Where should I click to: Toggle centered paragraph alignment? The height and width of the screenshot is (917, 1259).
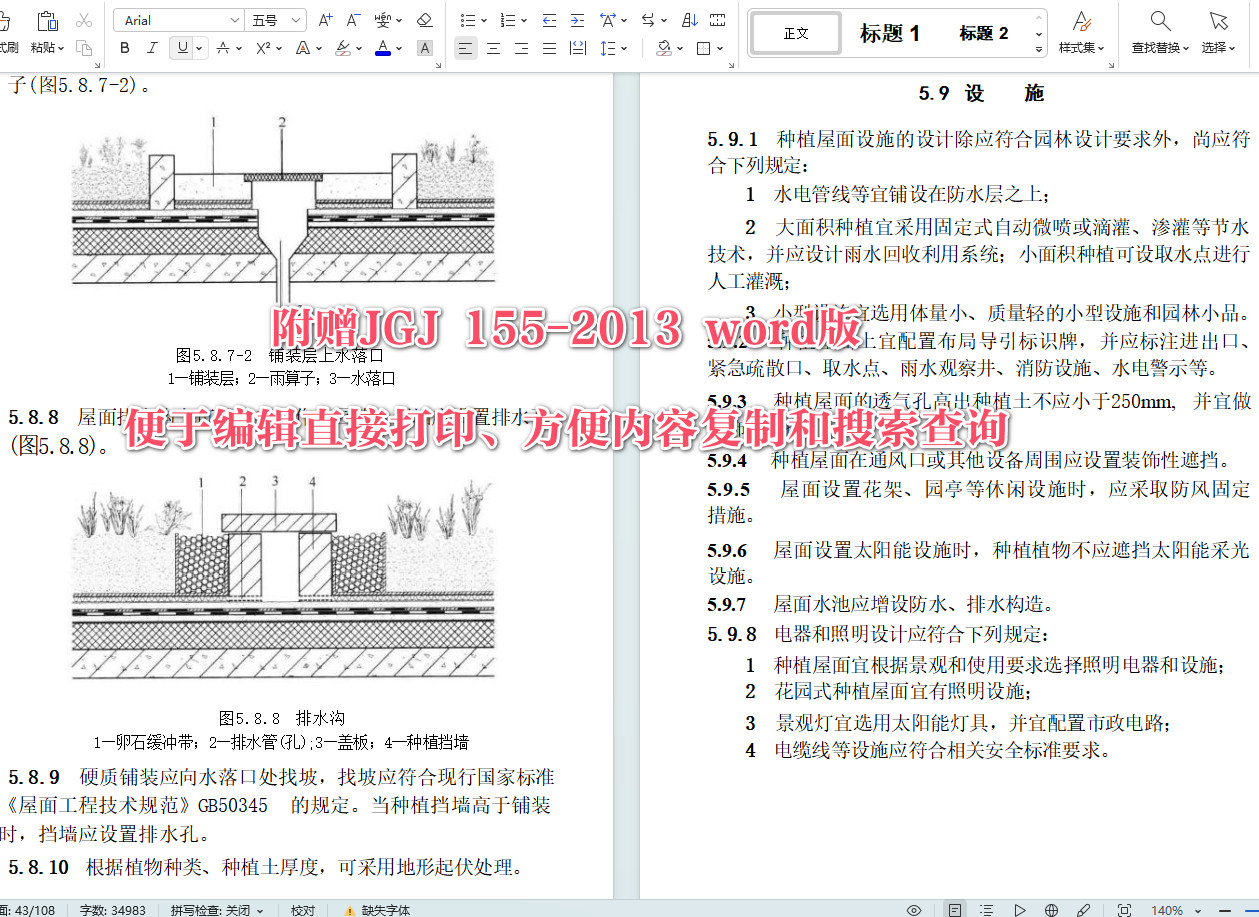(493, 47)
